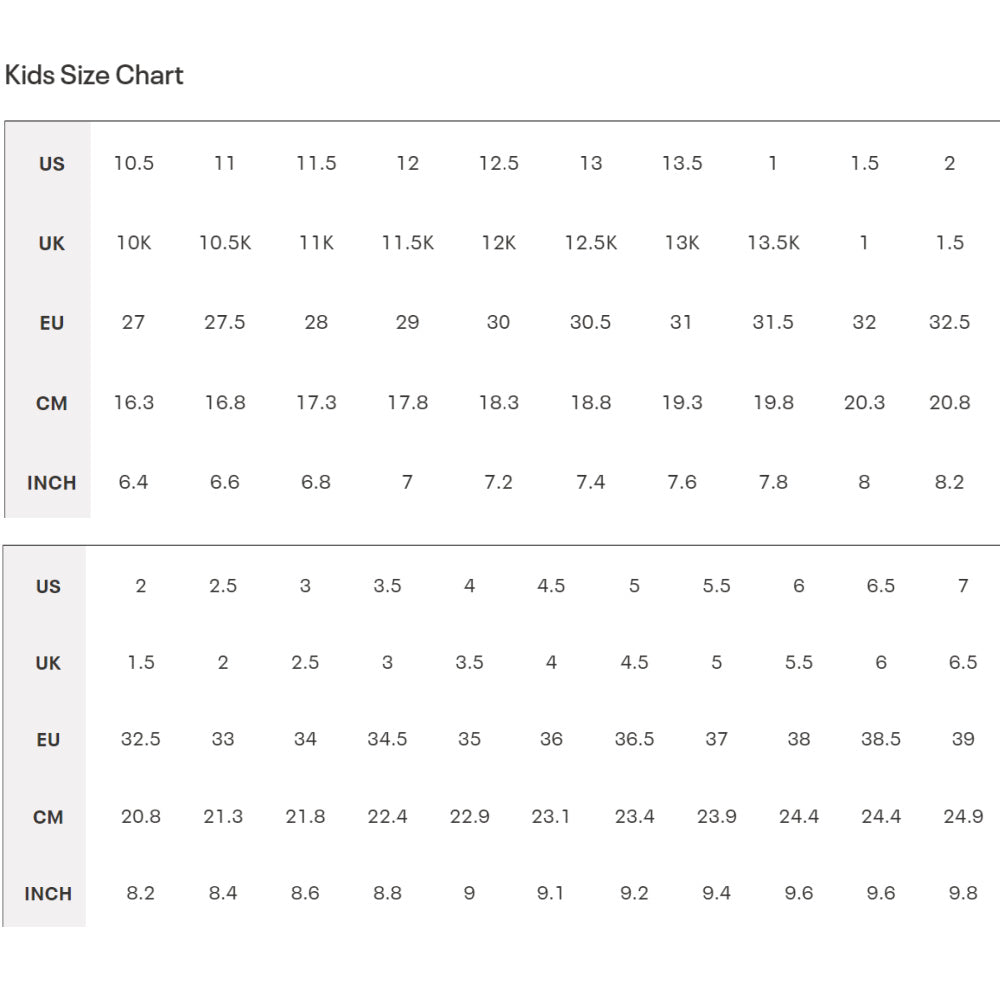
Task: Click the 16.3 CM value
Action: pyautogui.click(x=134, y=402)
